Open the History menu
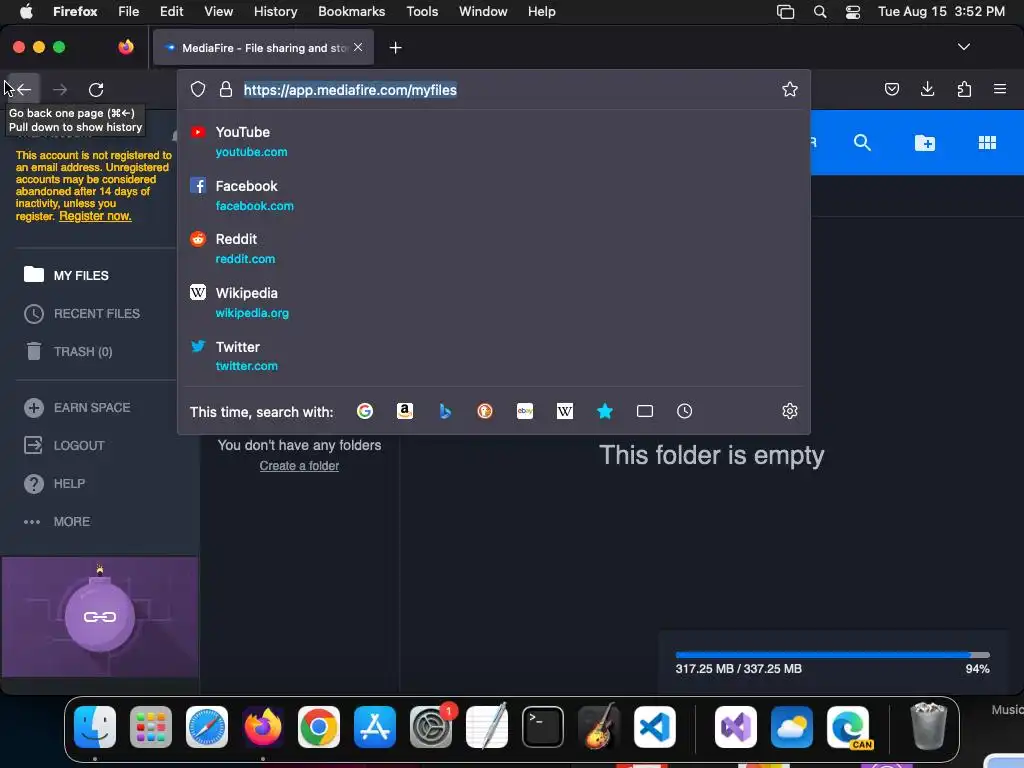 (x=275, y=12)
